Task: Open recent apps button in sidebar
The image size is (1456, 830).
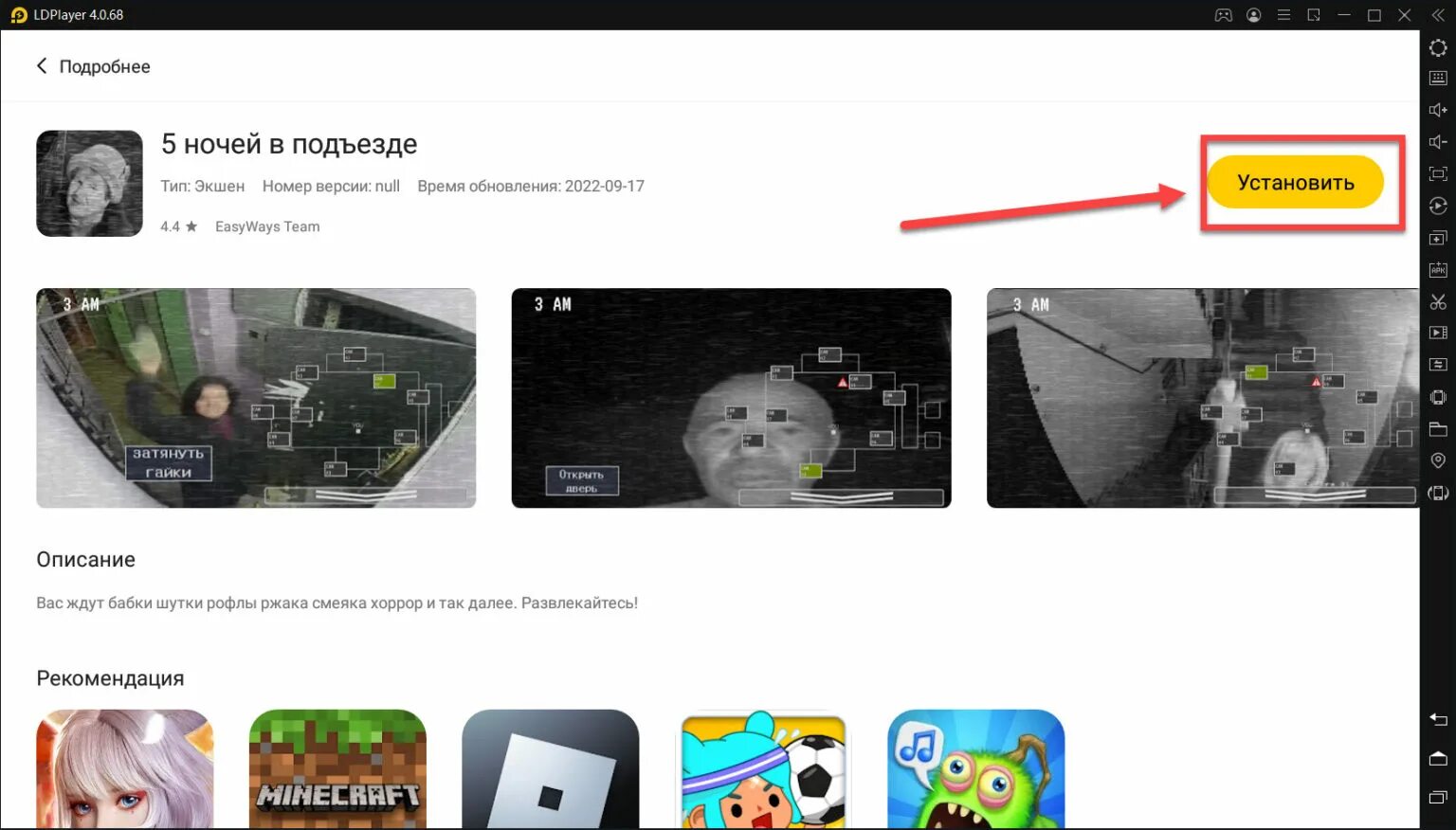Action: click(x=1438, y=797)
